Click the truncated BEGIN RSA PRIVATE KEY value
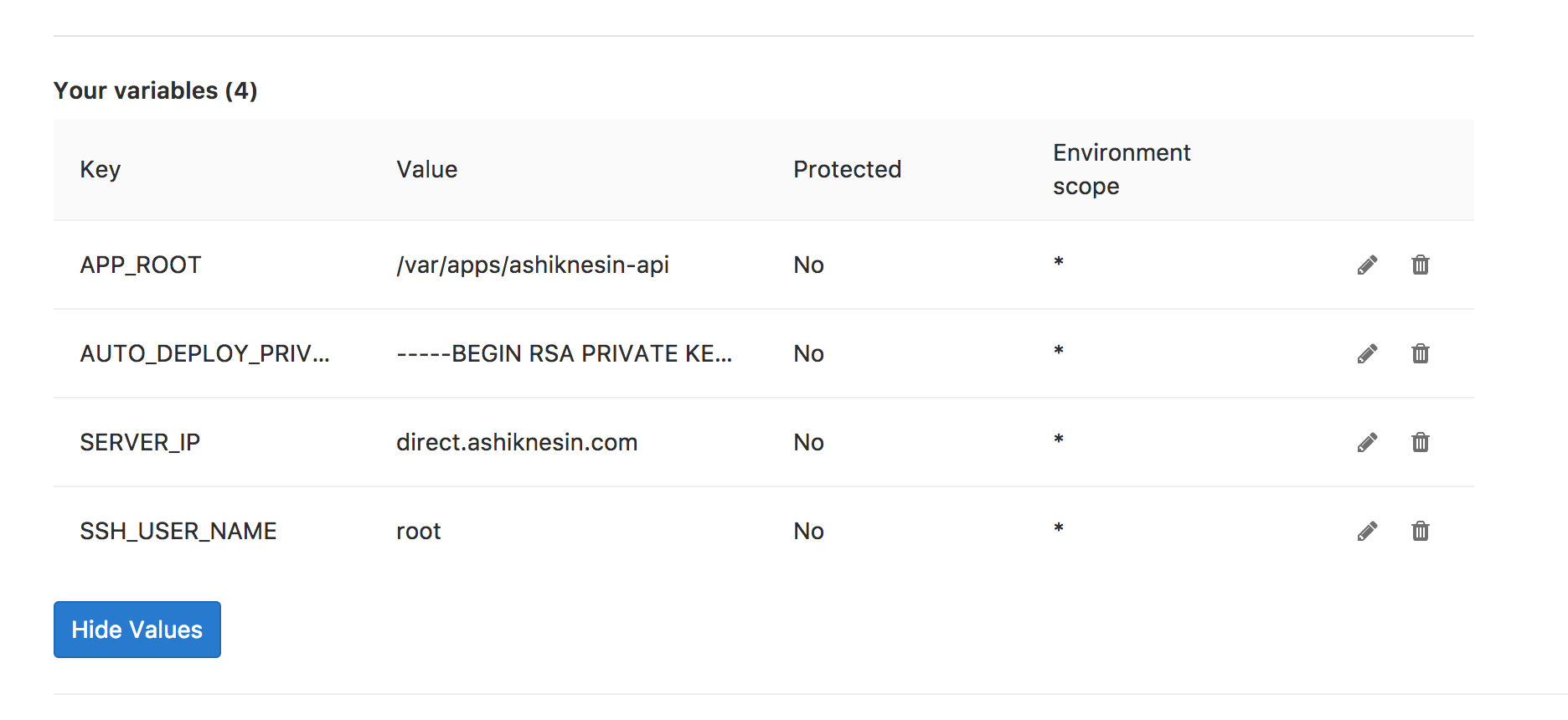The width and height of the screenshot is (1568, 720). click(565, 354)
